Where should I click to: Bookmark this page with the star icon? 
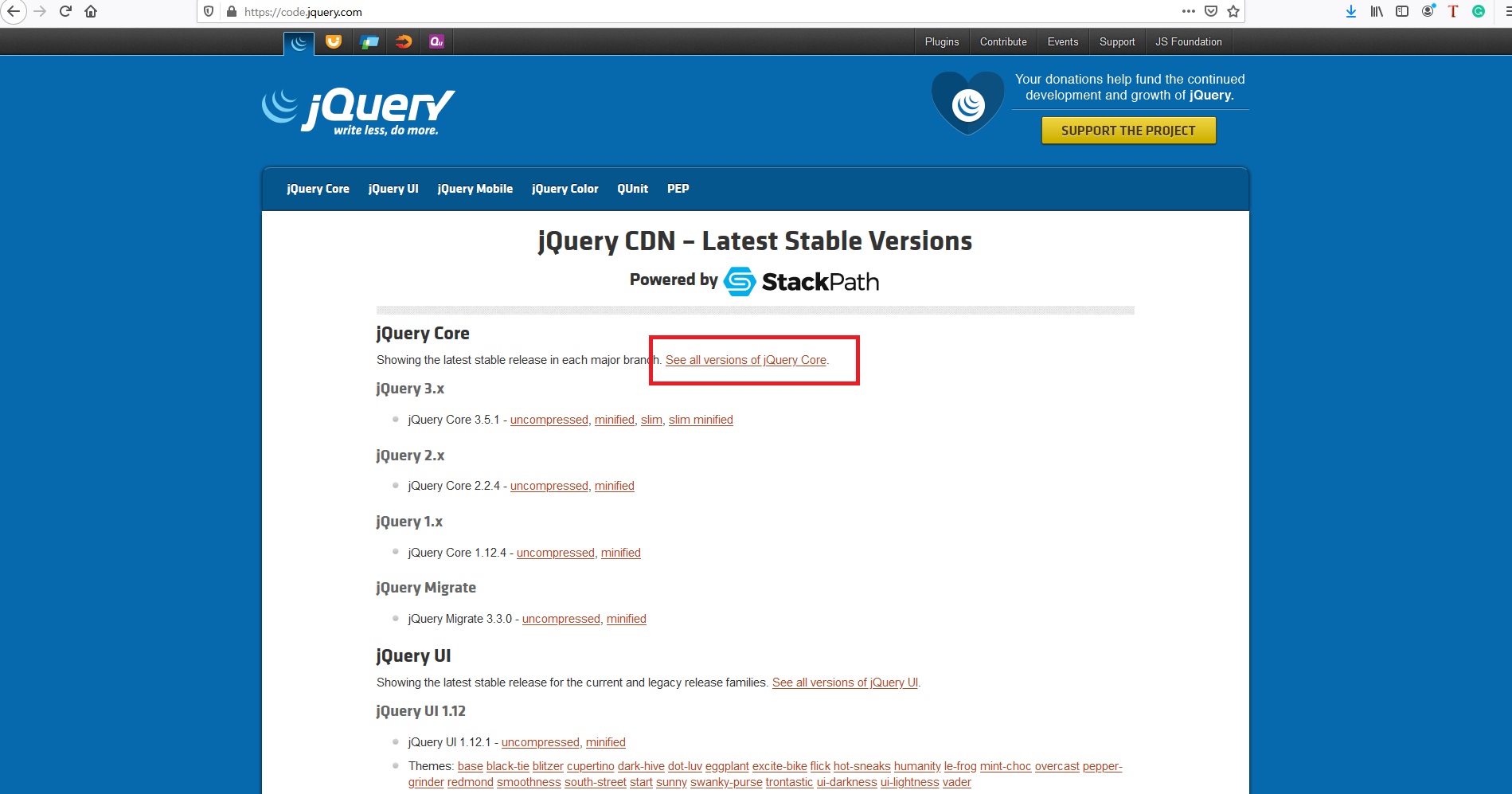(x=1233, y=11)
